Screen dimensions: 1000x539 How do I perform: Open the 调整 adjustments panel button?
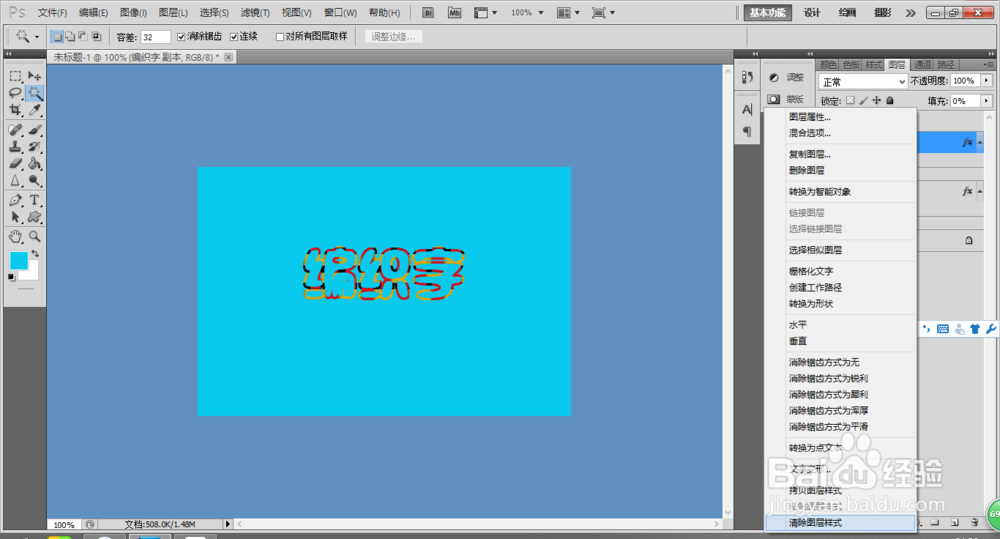(788, 77)
